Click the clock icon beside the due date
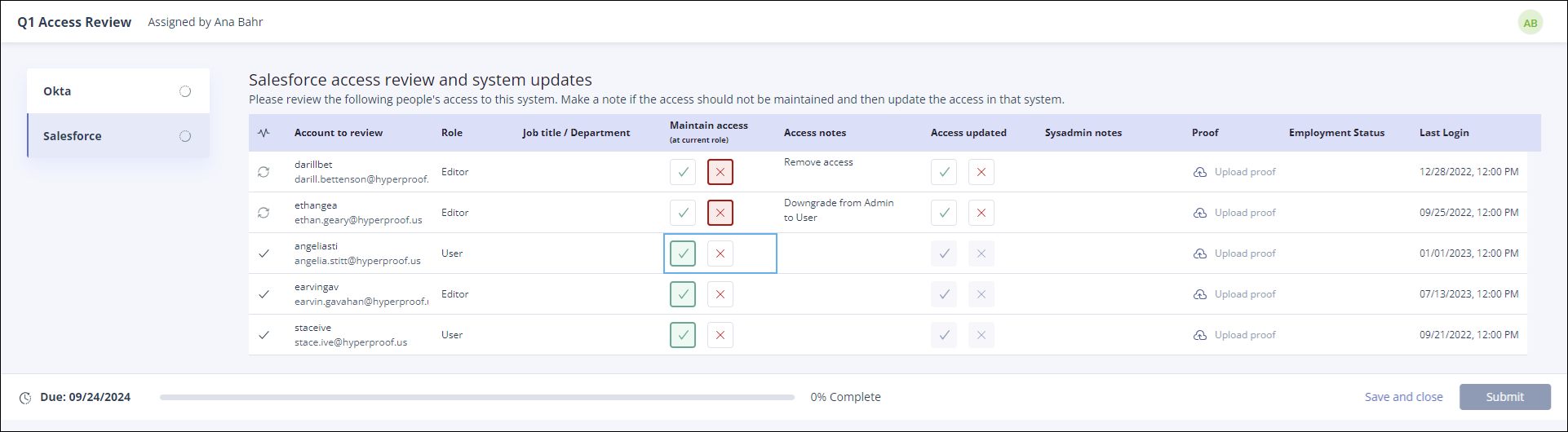Viewport: 1568px width, 432px height. (x=25, y=398)
